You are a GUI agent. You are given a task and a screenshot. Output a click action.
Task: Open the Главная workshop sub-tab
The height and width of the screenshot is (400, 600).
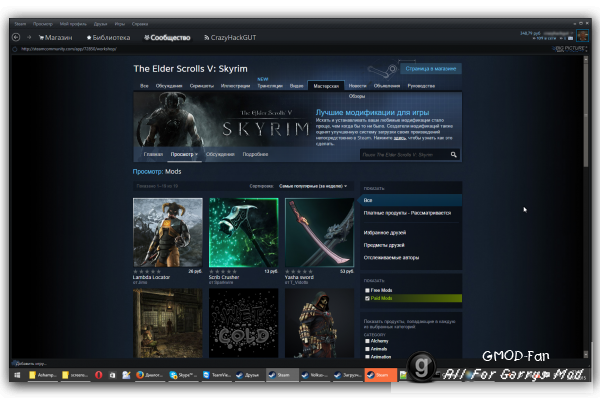coord(153,154)
